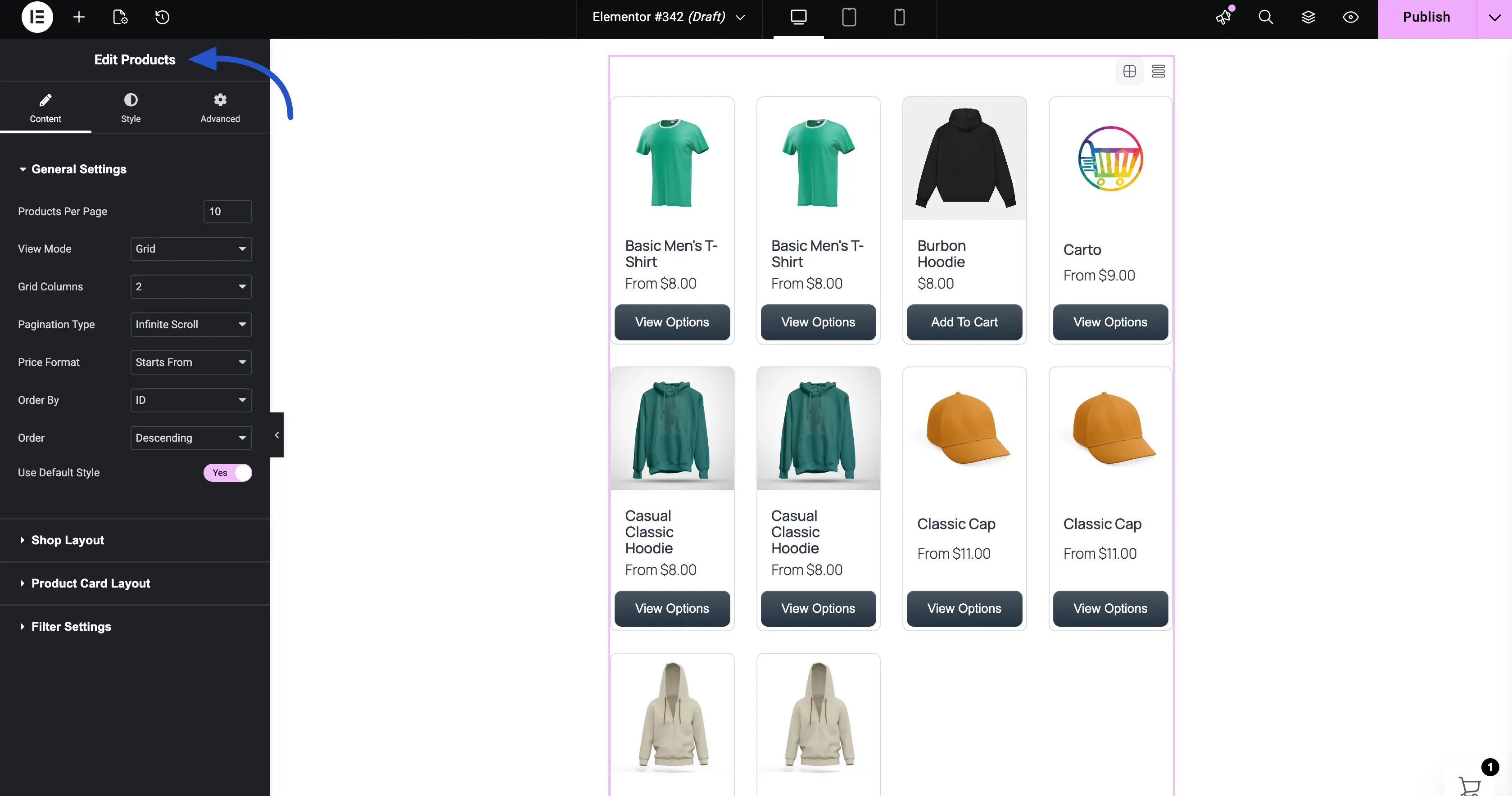Open page settings via document icon
Viewport: 1512px width, 796px height.
click(120, 17)
